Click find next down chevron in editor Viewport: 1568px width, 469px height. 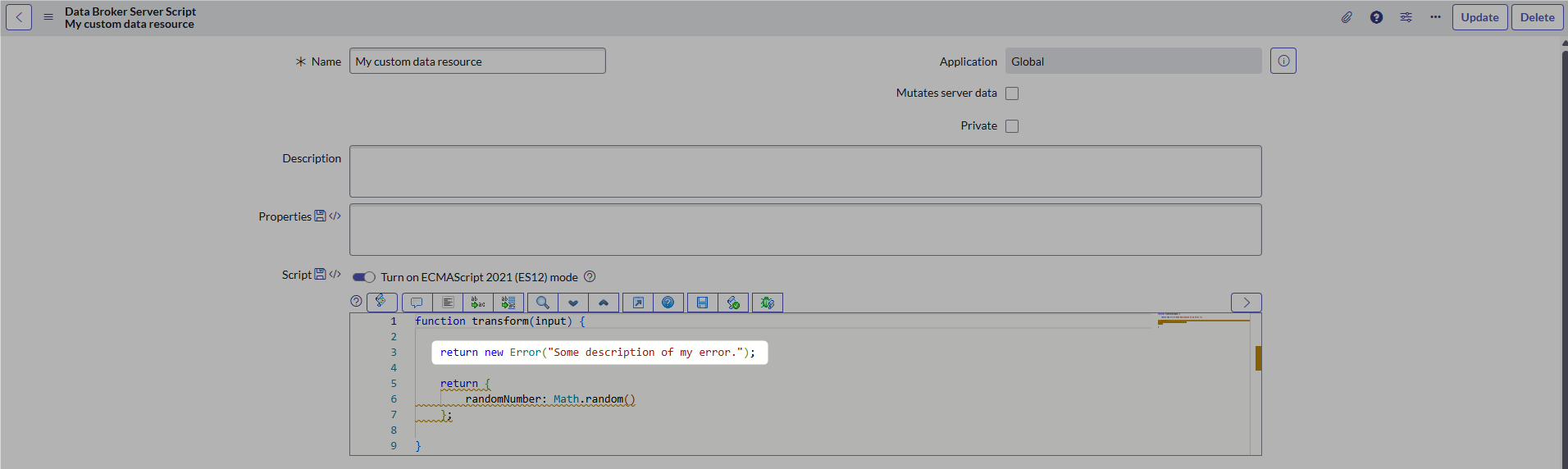(573, 303)
